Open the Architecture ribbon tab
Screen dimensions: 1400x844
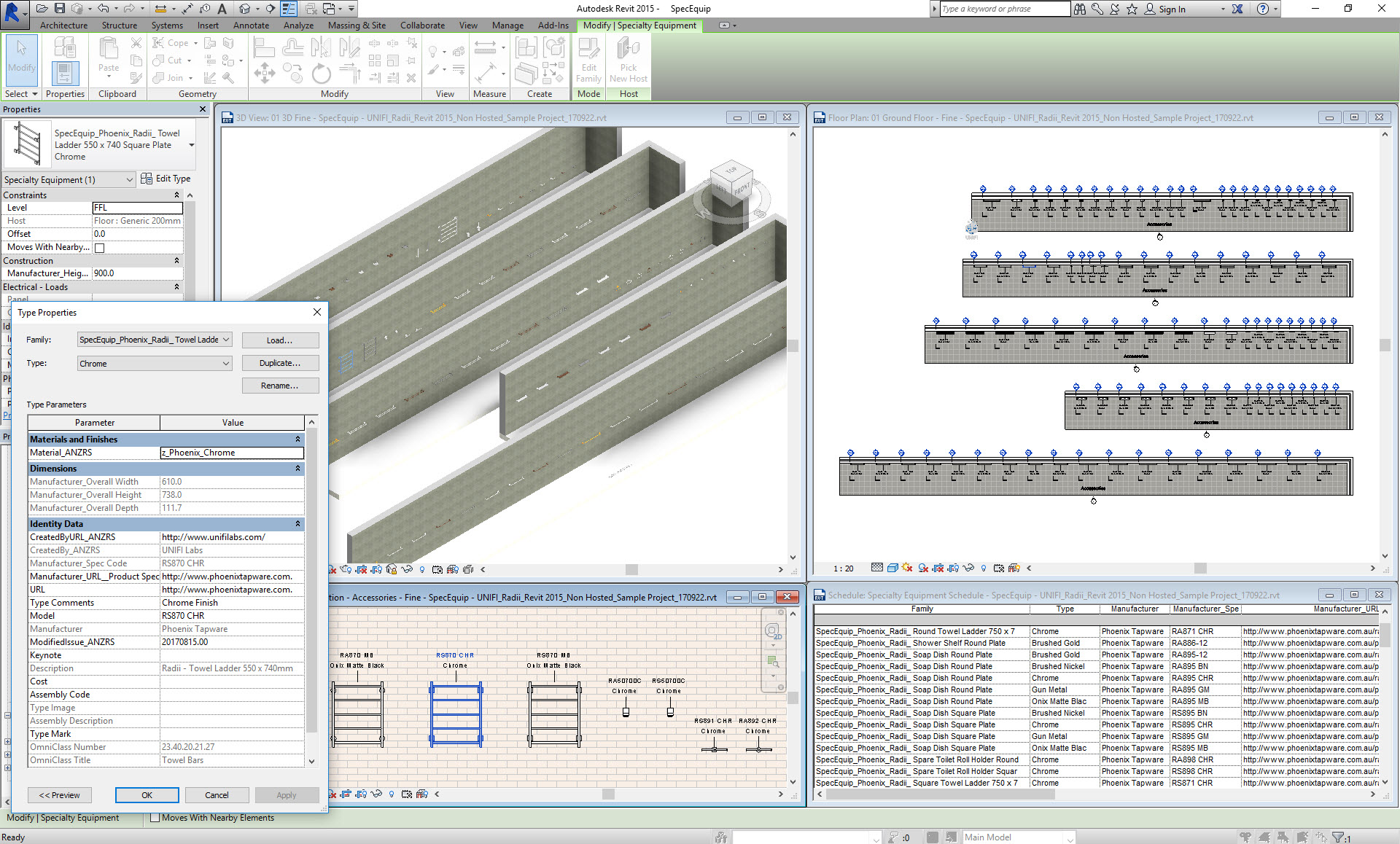[x=63, y=25]
